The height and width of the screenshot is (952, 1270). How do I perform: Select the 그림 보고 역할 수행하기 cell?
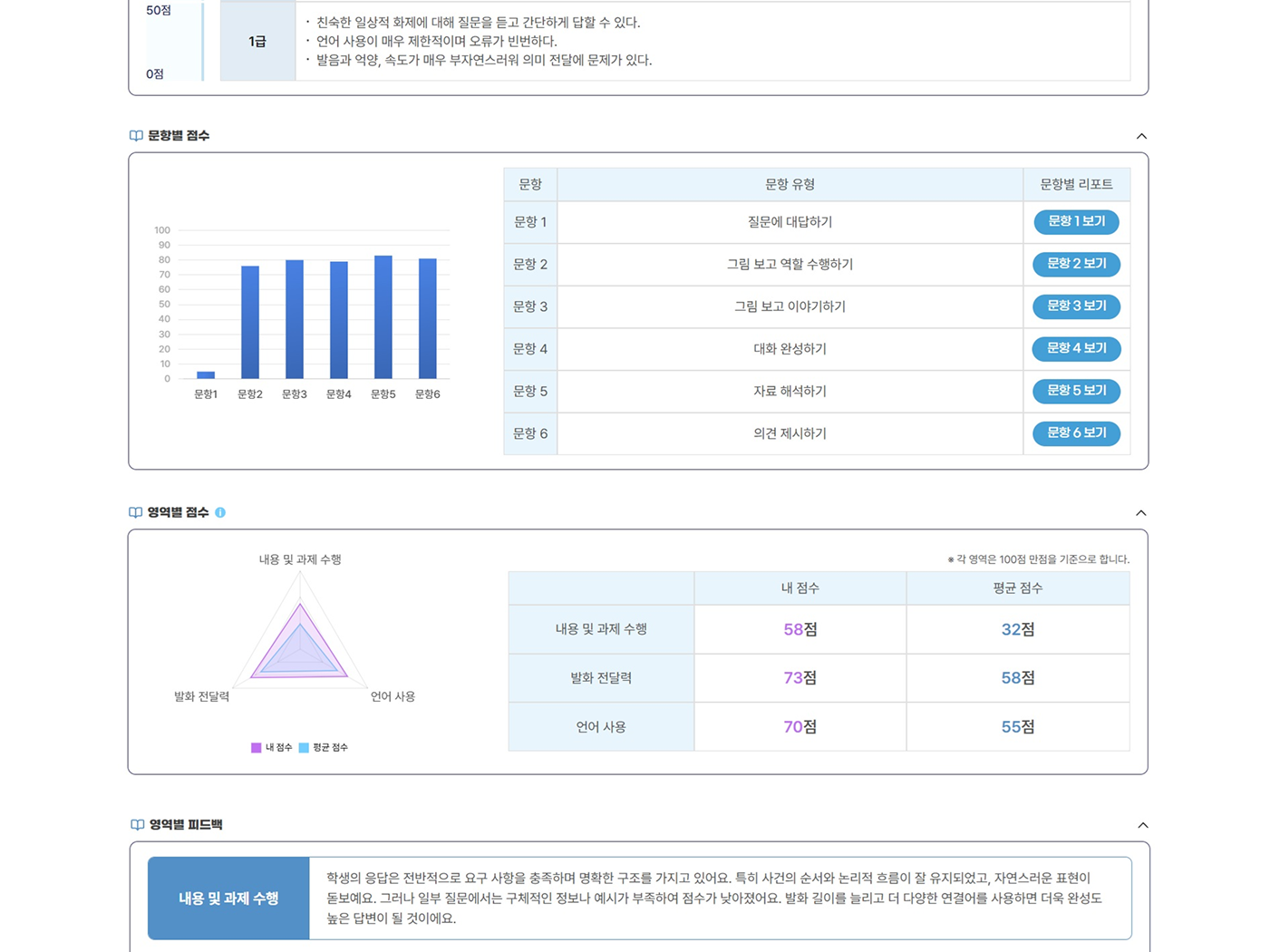click(x=790, y=265)
